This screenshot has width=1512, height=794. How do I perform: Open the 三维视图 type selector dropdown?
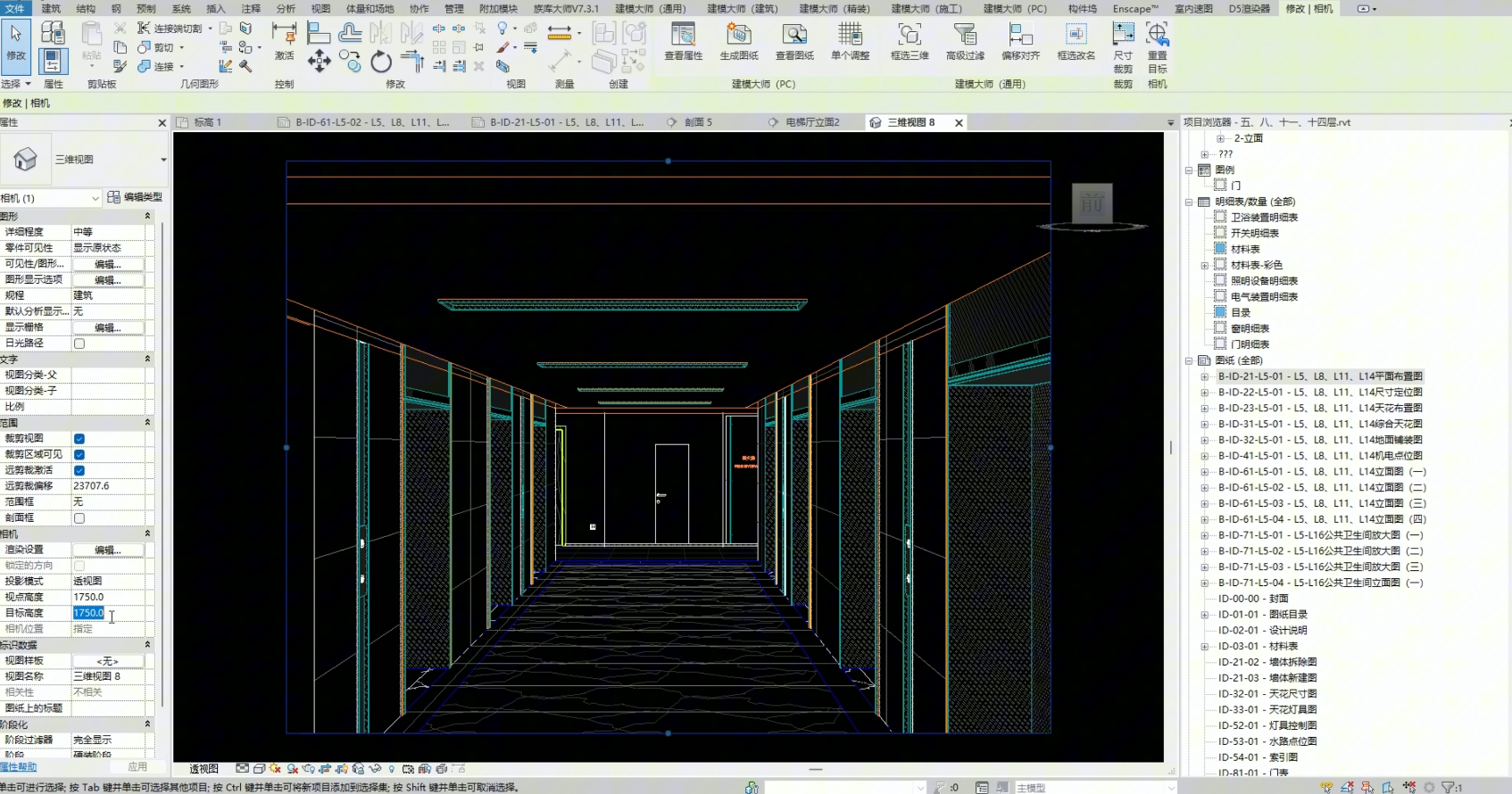pos(162,160)
